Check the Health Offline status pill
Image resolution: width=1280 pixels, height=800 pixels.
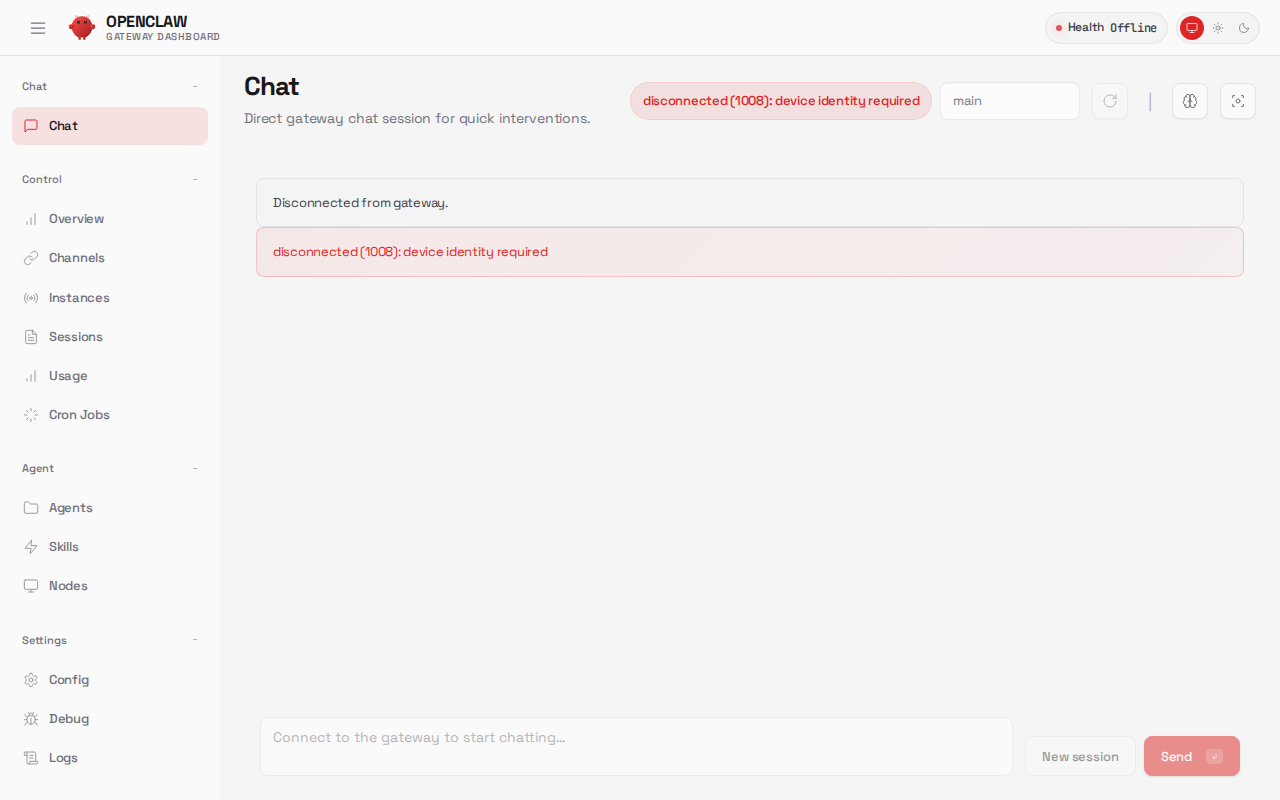(1106, 27)
